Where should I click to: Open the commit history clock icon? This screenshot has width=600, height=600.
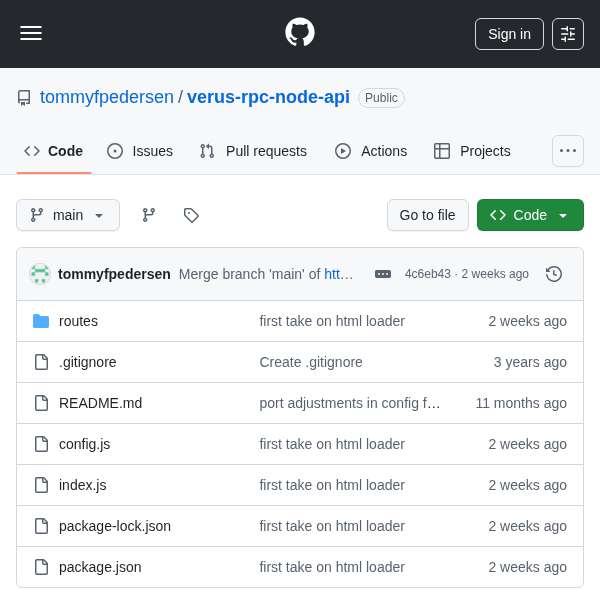(554, 274)
